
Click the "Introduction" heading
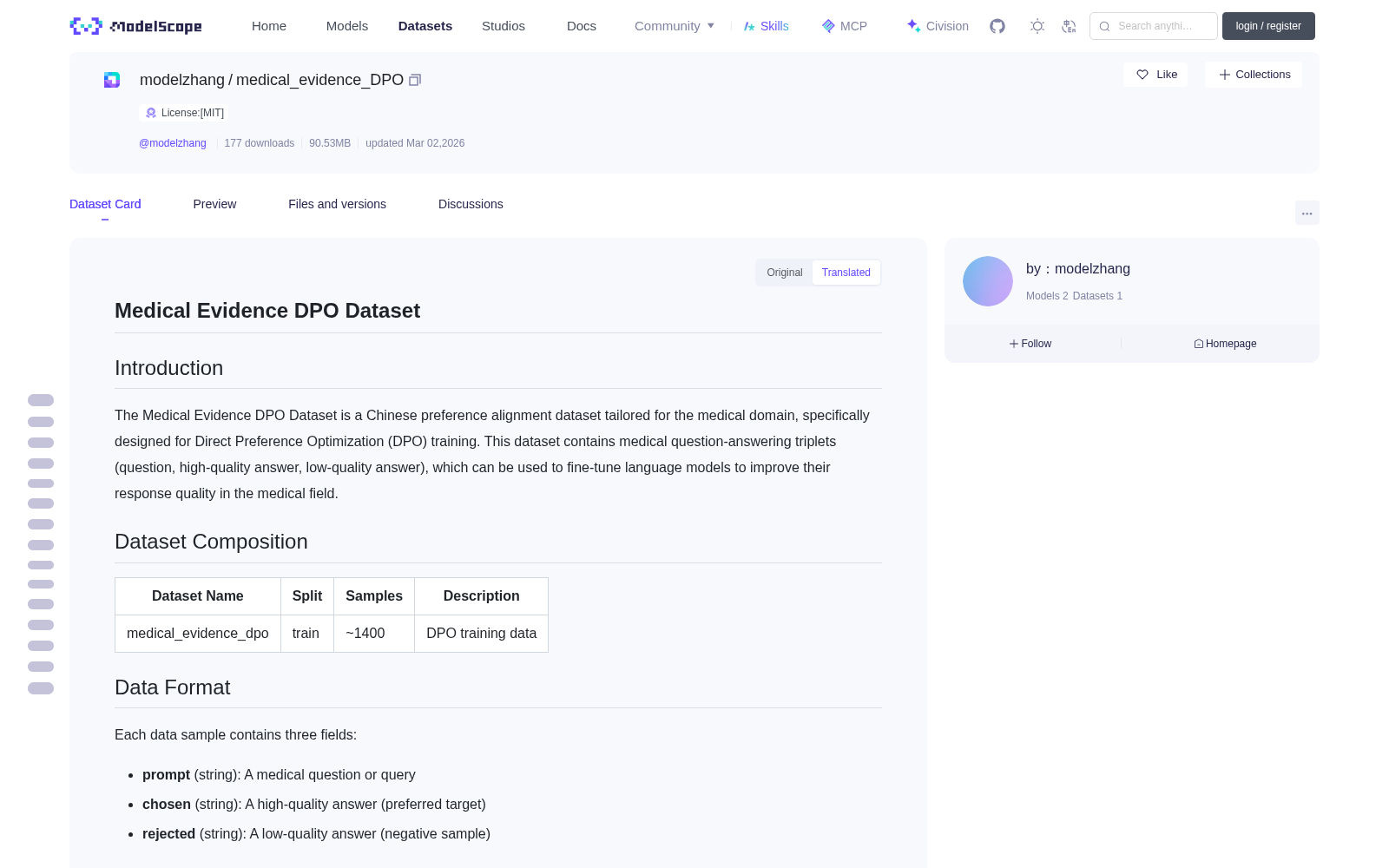(x=168, y=368)
